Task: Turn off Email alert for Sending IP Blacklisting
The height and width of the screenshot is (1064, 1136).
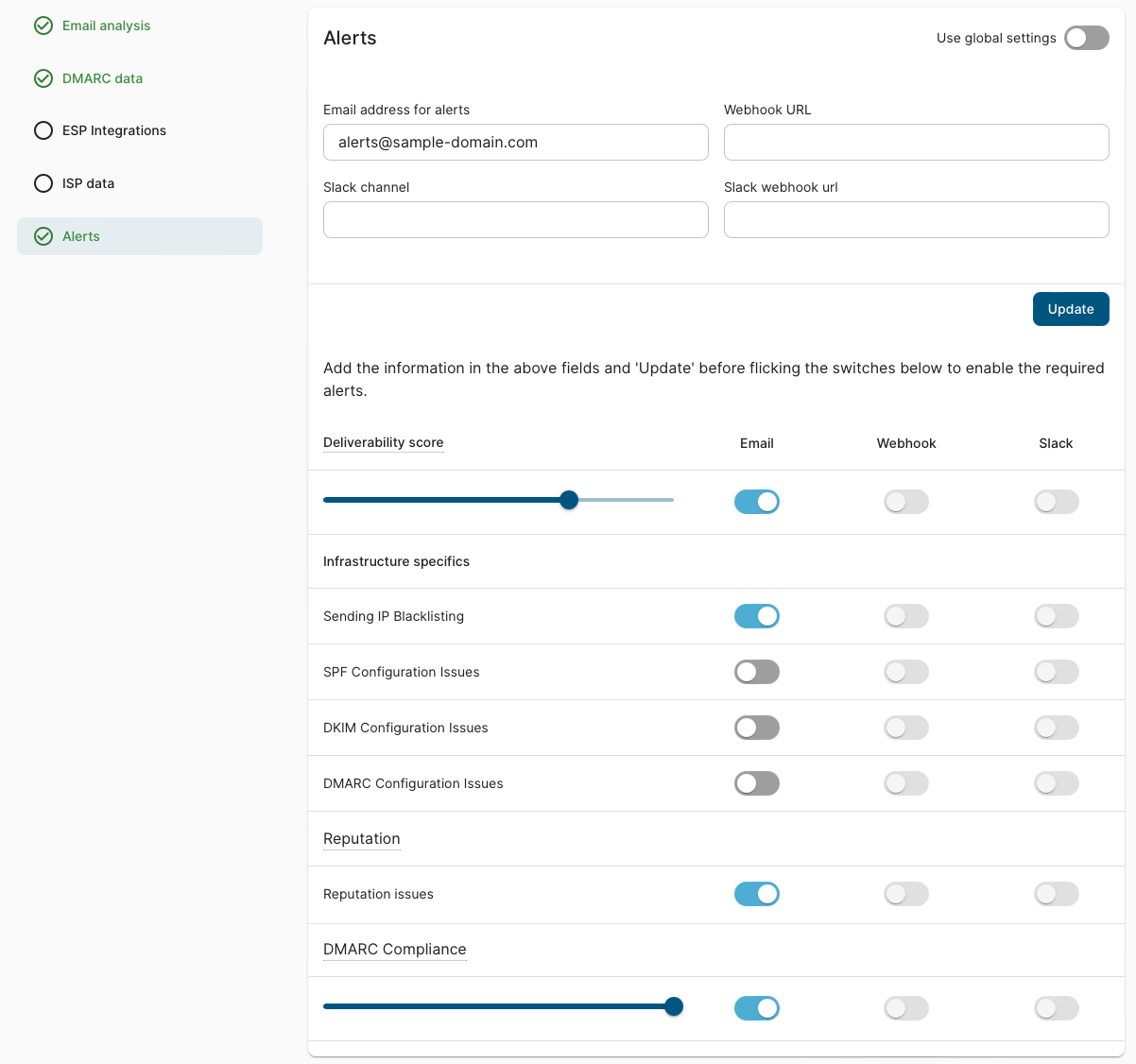Action: tap(757, 616)
